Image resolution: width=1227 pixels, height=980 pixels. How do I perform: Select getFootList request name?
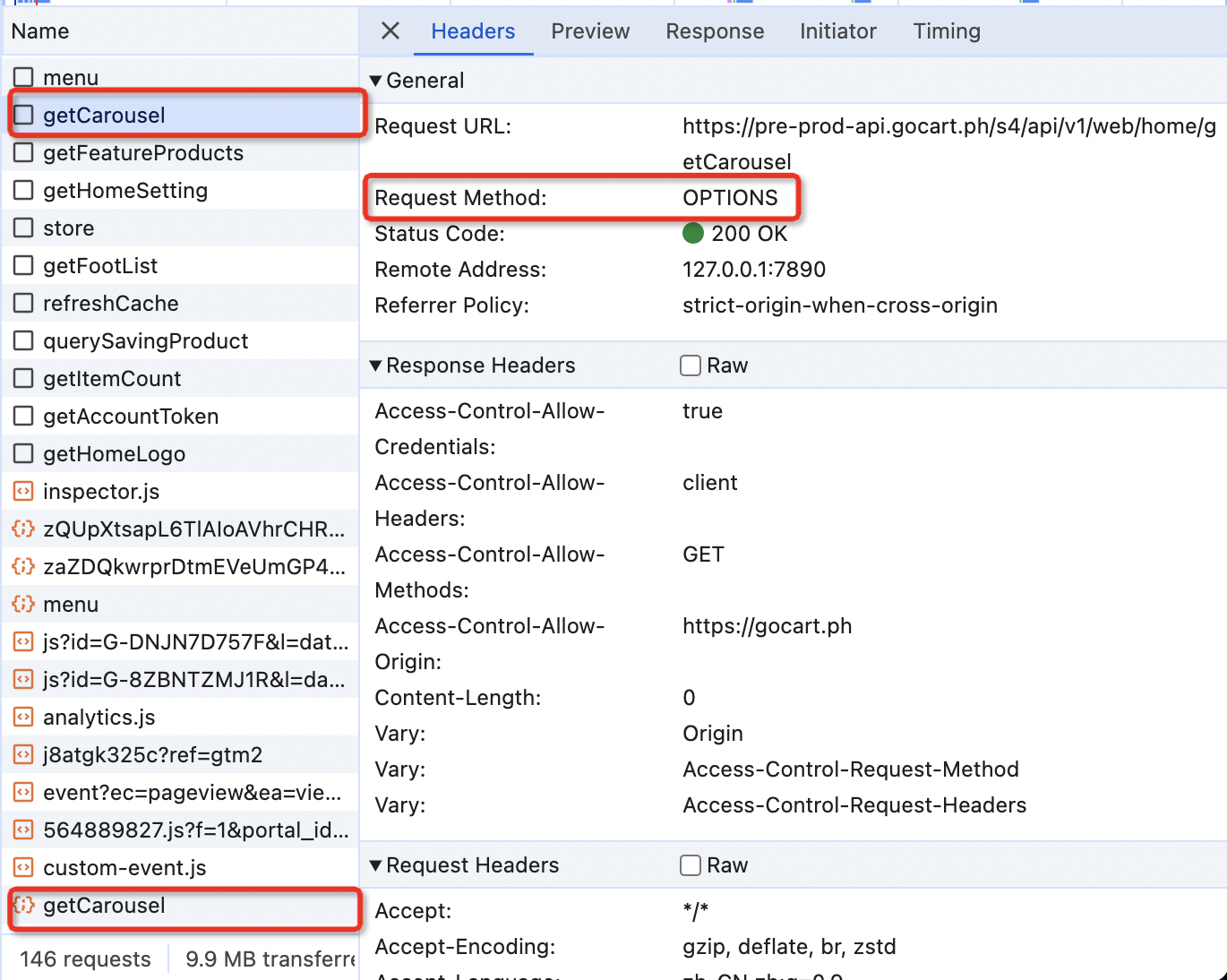100,266
